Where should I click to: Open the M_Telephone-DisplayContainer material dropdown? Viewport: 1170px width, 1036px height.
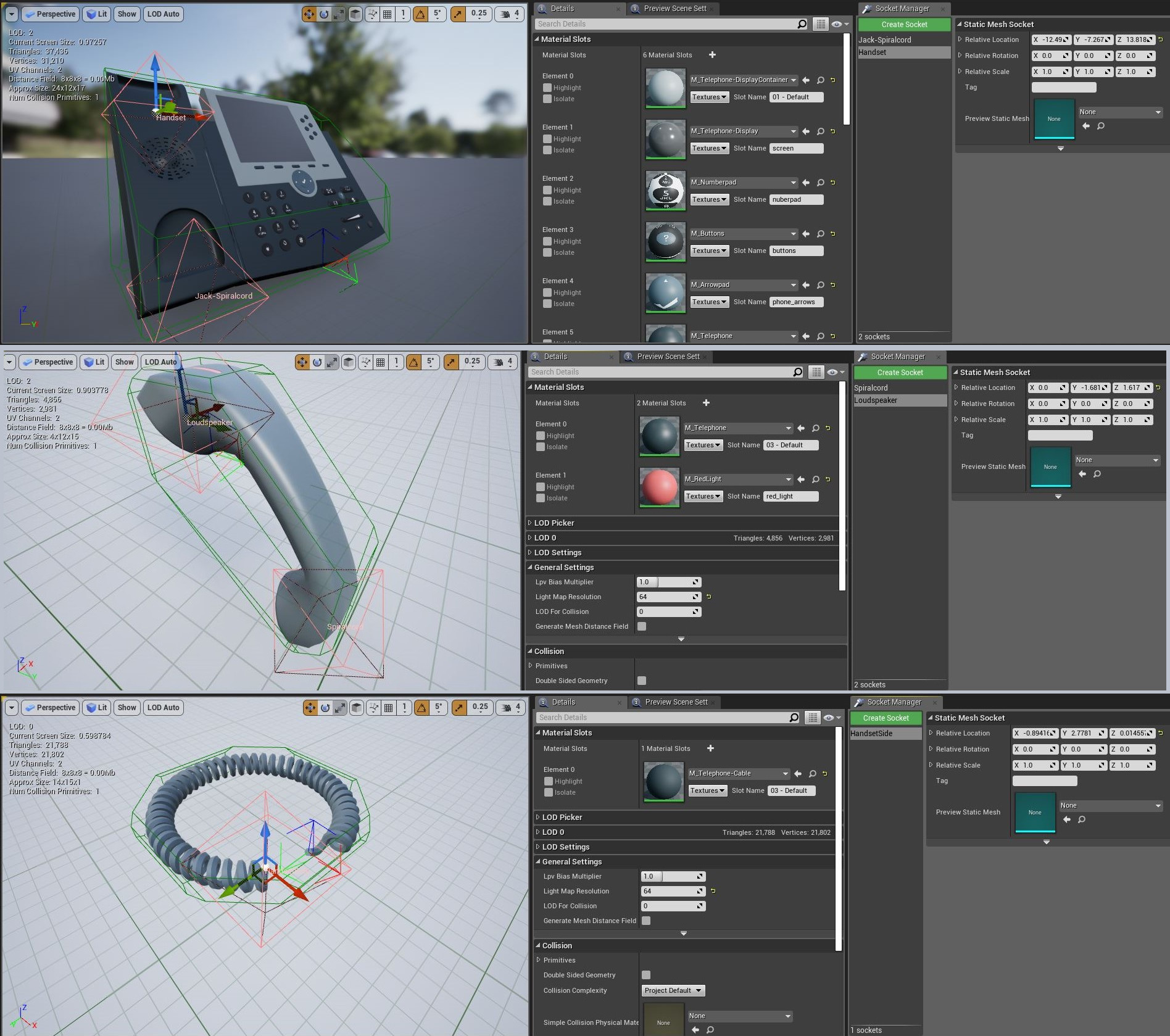click(x=744, y=80)
